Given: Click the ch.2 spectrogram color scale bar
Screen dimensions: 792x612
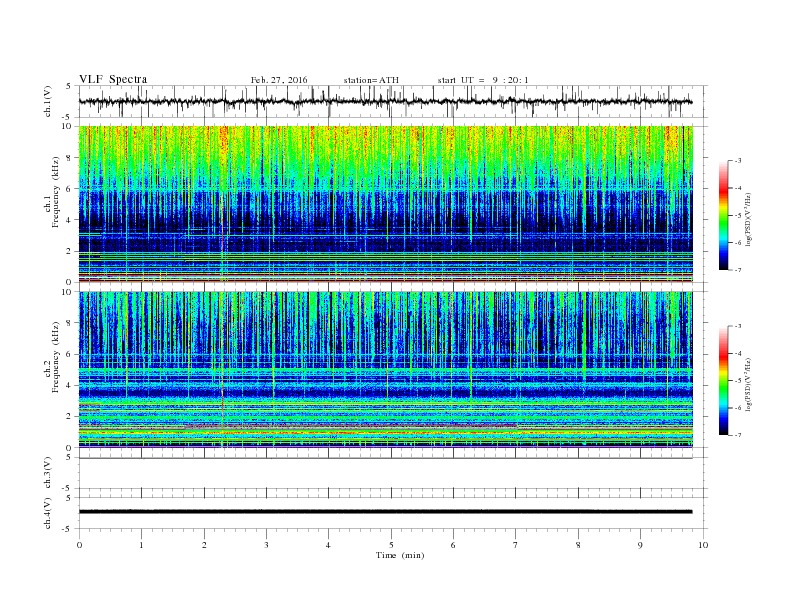Looking at the screenshot, I should click(724, 380).
